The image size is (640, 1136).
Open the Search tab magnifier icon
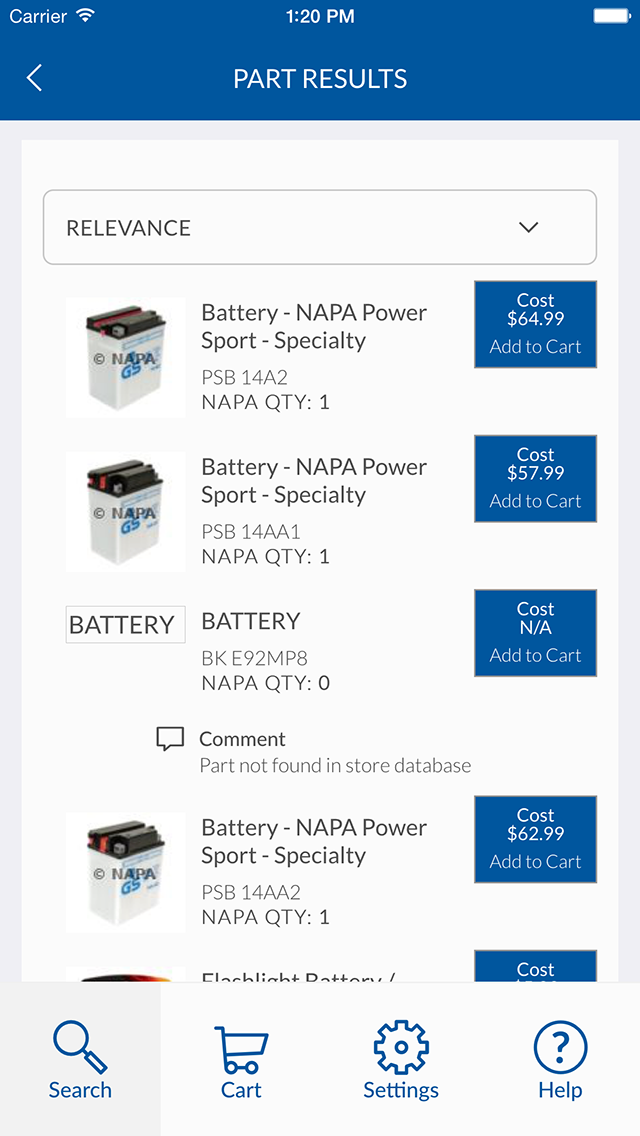pos(80,1047)
